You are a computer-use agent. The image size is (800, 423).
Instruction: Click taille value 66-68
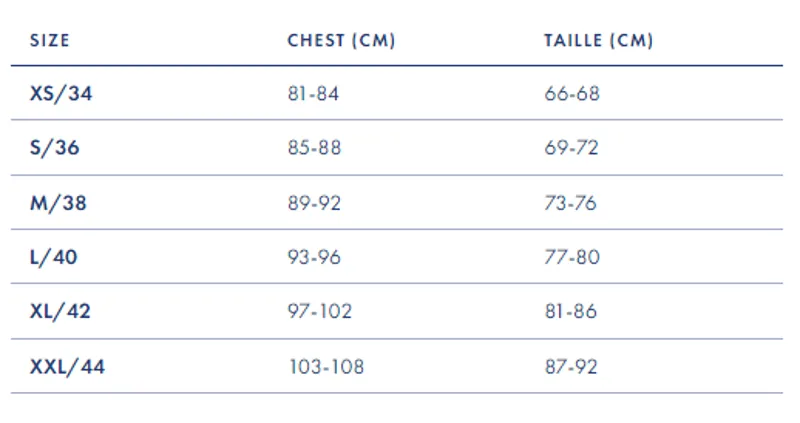(x=572, y=94)
